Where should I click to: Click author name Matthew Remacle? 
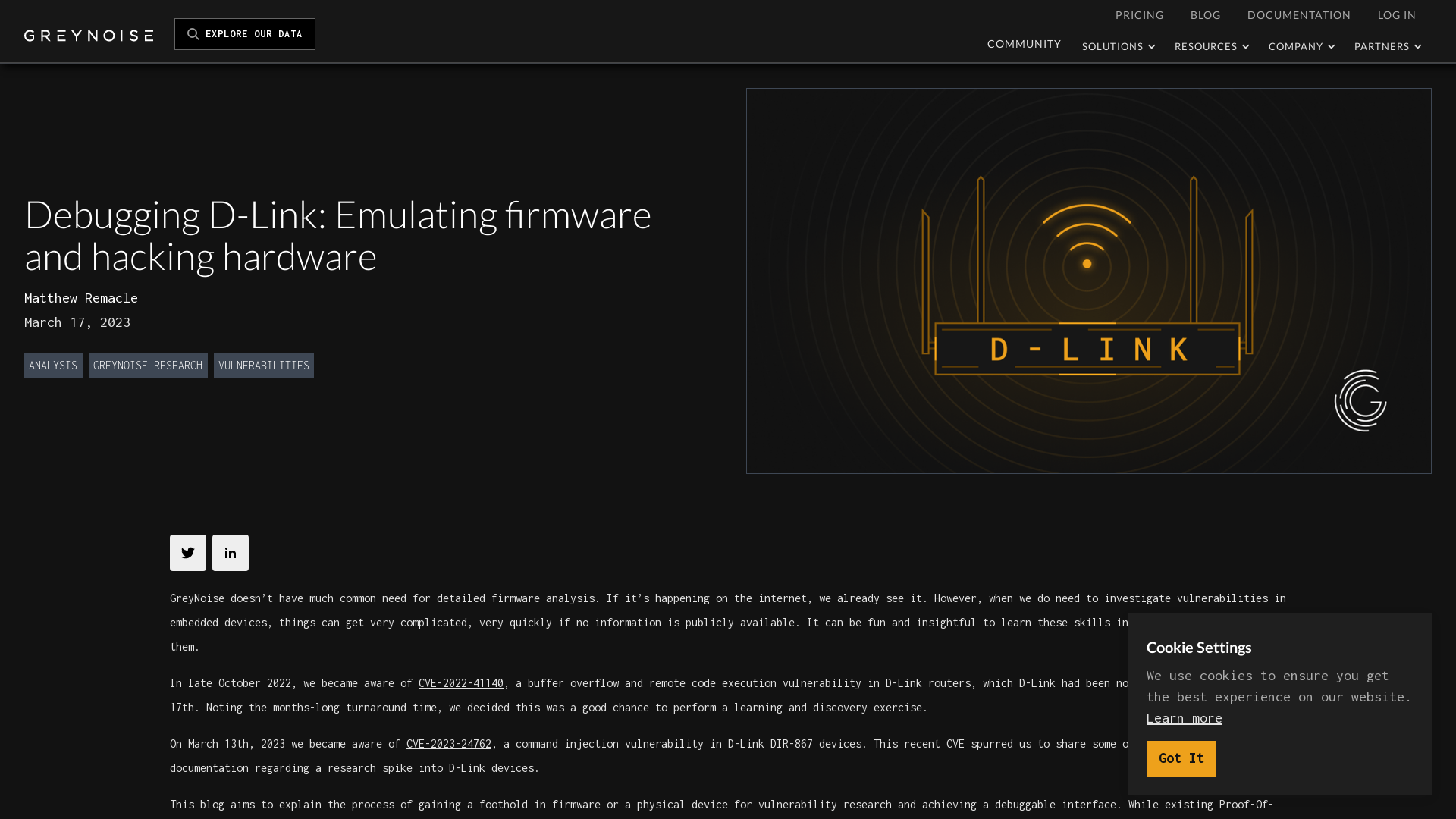(81, 298)
